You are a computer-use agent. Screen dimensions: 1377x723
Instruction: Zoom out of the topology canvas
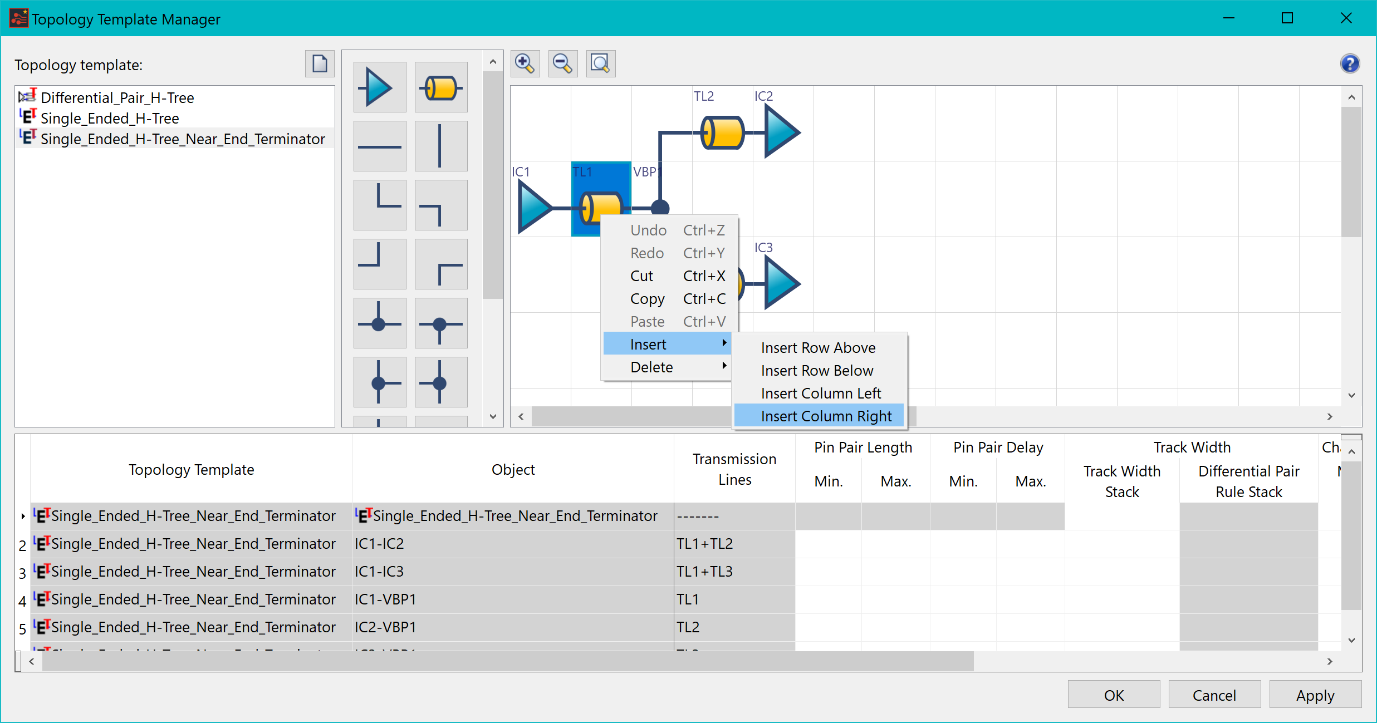(563, 64)
